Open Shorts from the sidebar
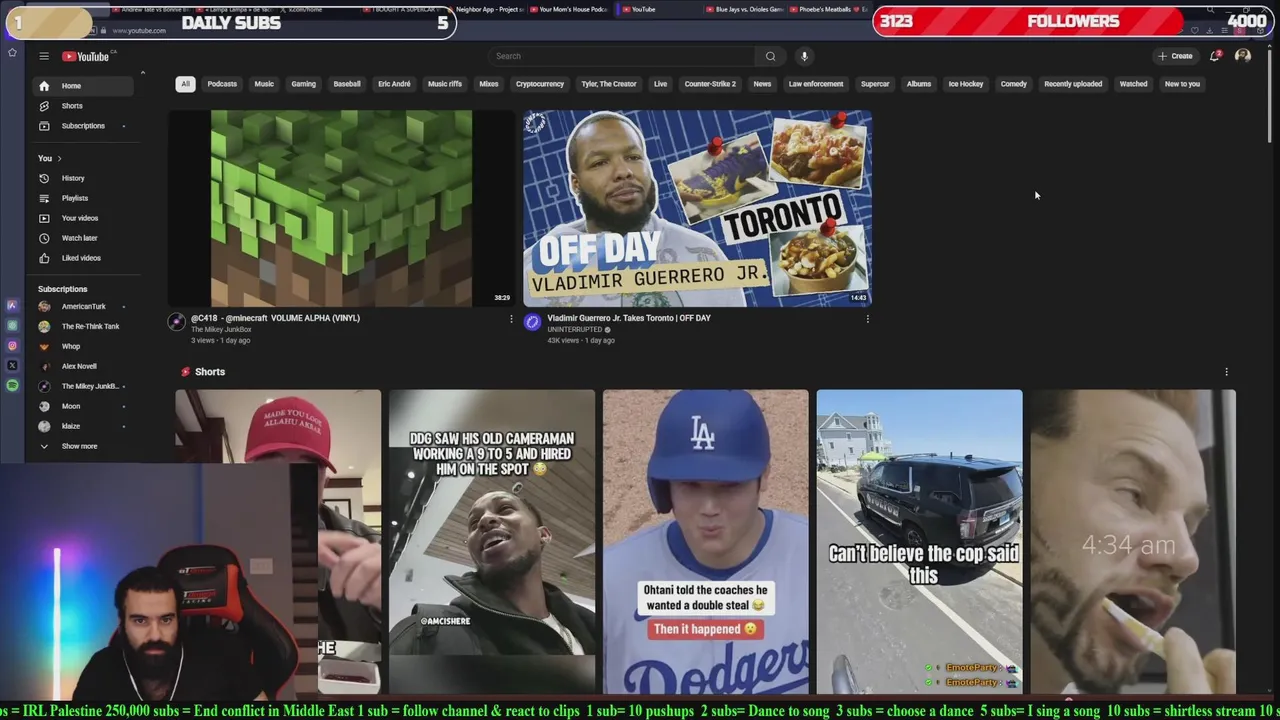This screenshot has height=720, width=1280. tap(84, 106)
